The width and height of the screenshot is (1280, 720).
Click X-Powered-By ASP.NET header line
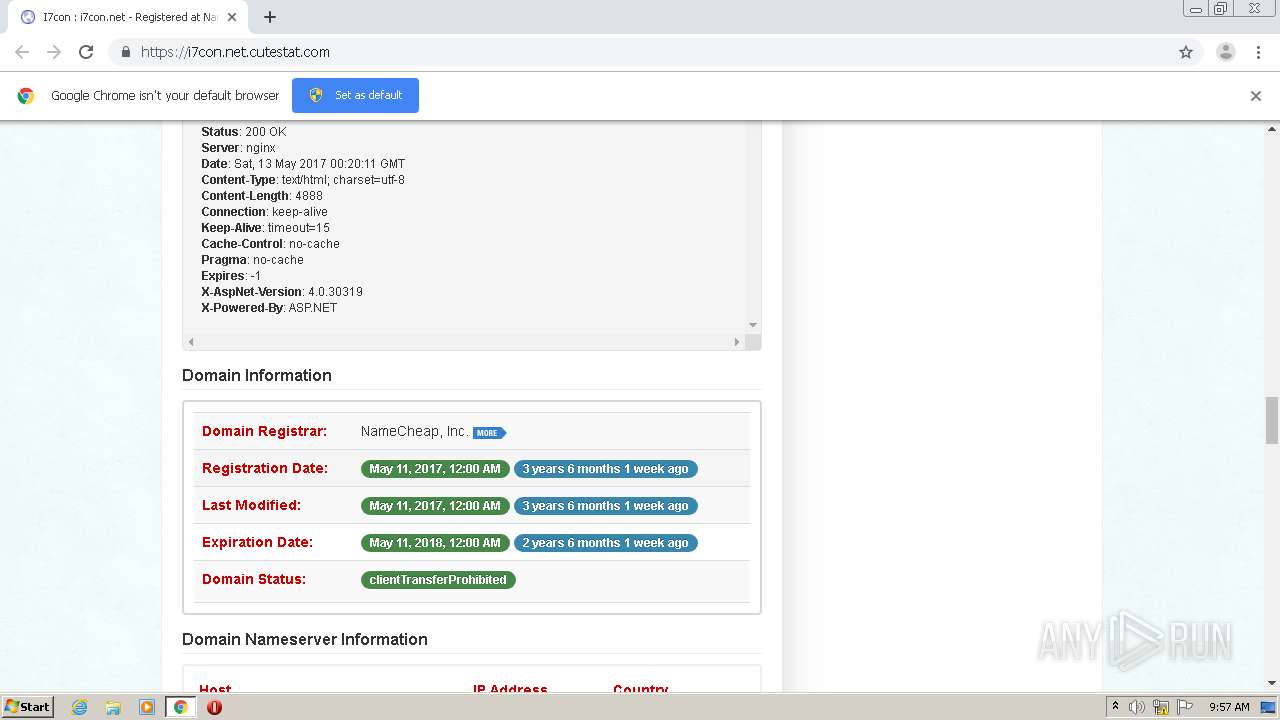click(x=269, y=308)
